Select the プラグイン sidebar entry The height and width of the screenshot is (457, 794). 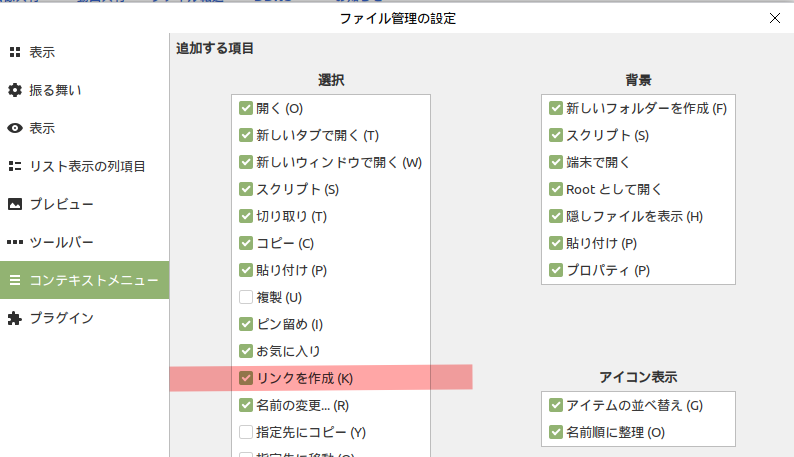click(61, 318)
